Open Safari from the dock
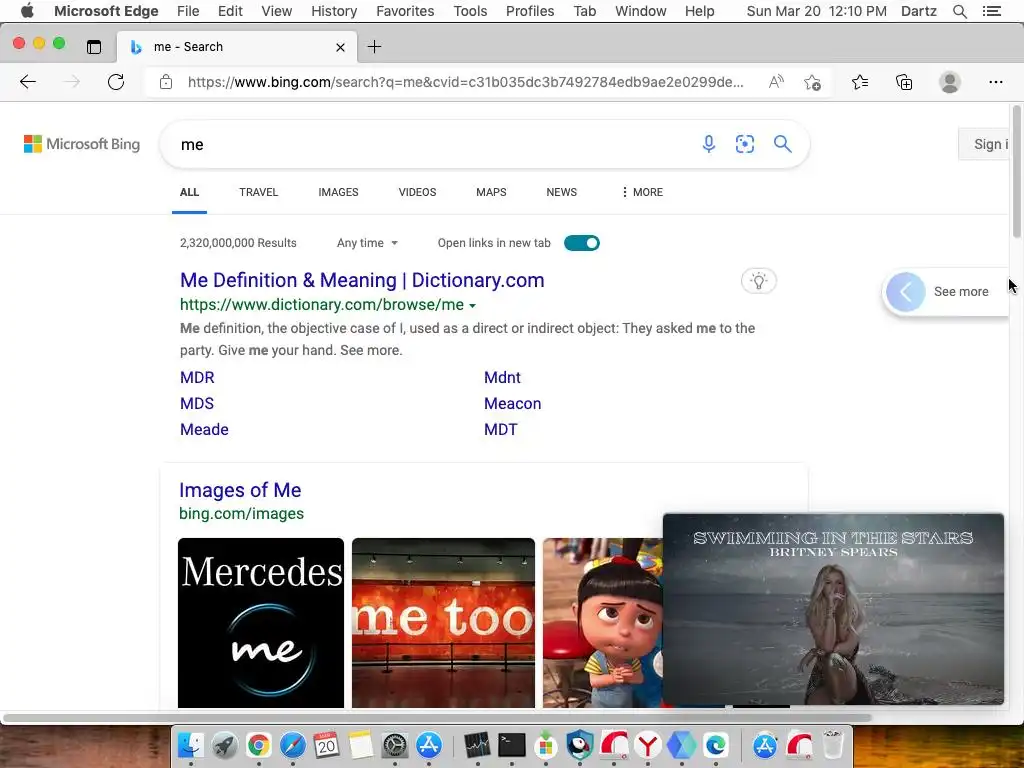Image resolution: width=1024 pixels, height=768 pixels. tap(293, 745)
